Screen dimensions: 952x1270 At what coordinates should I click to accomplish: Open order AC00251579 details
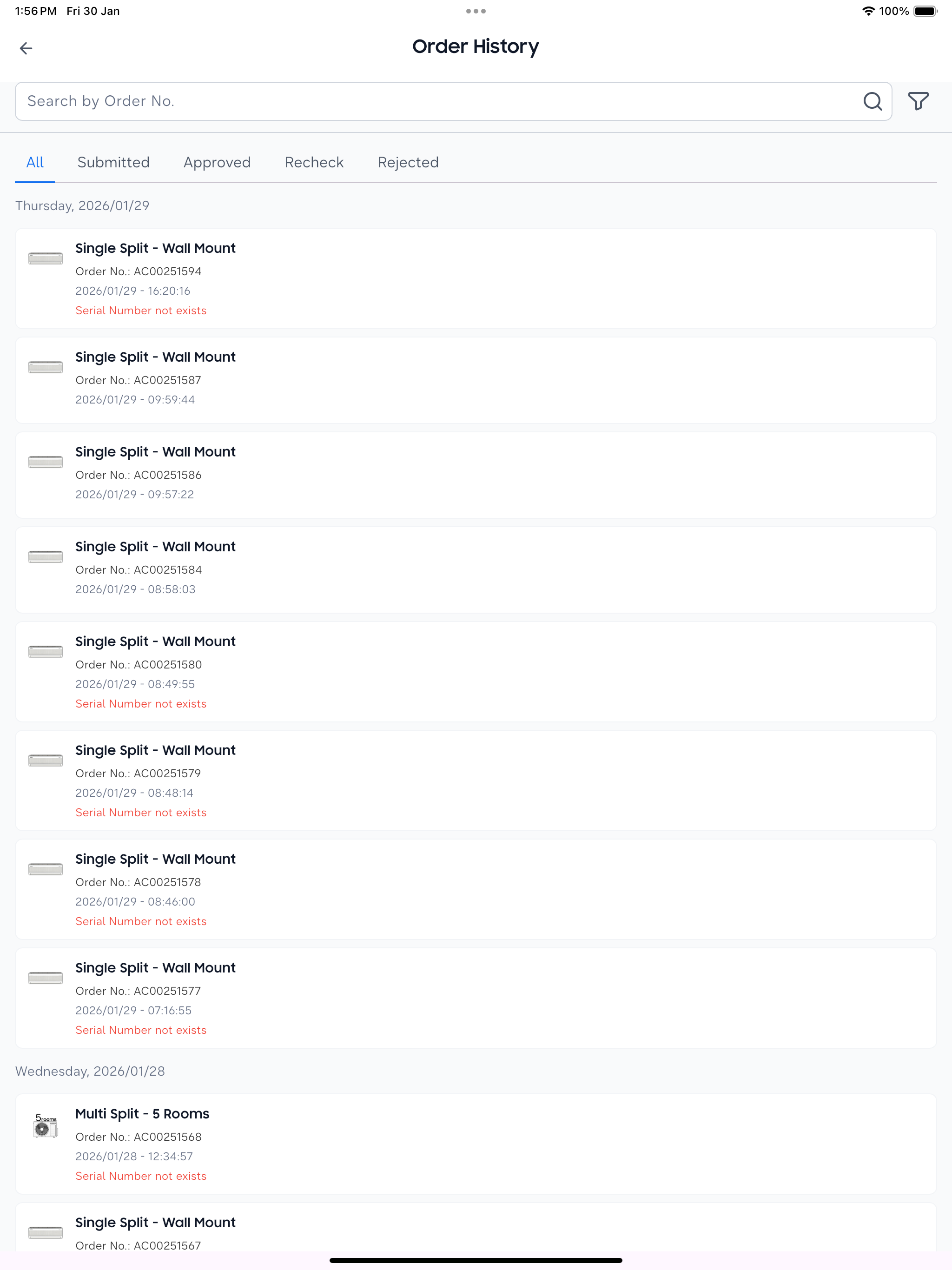pyautogui.click(x=476, y=780)
